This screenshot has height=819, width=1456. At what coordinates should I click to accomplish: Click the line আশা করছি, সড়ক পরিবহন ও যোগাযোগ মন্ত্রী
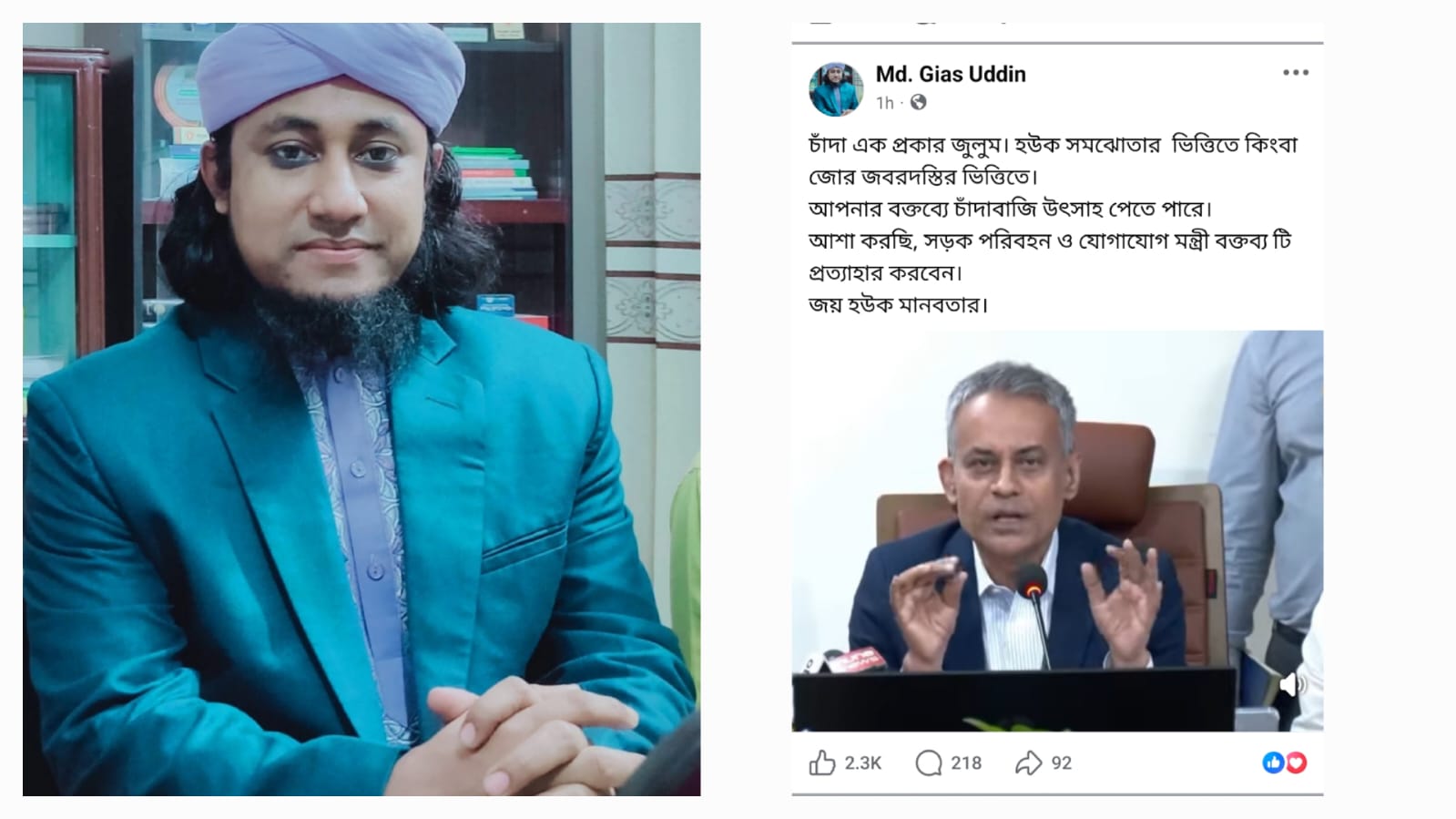tap(1050, 241)
